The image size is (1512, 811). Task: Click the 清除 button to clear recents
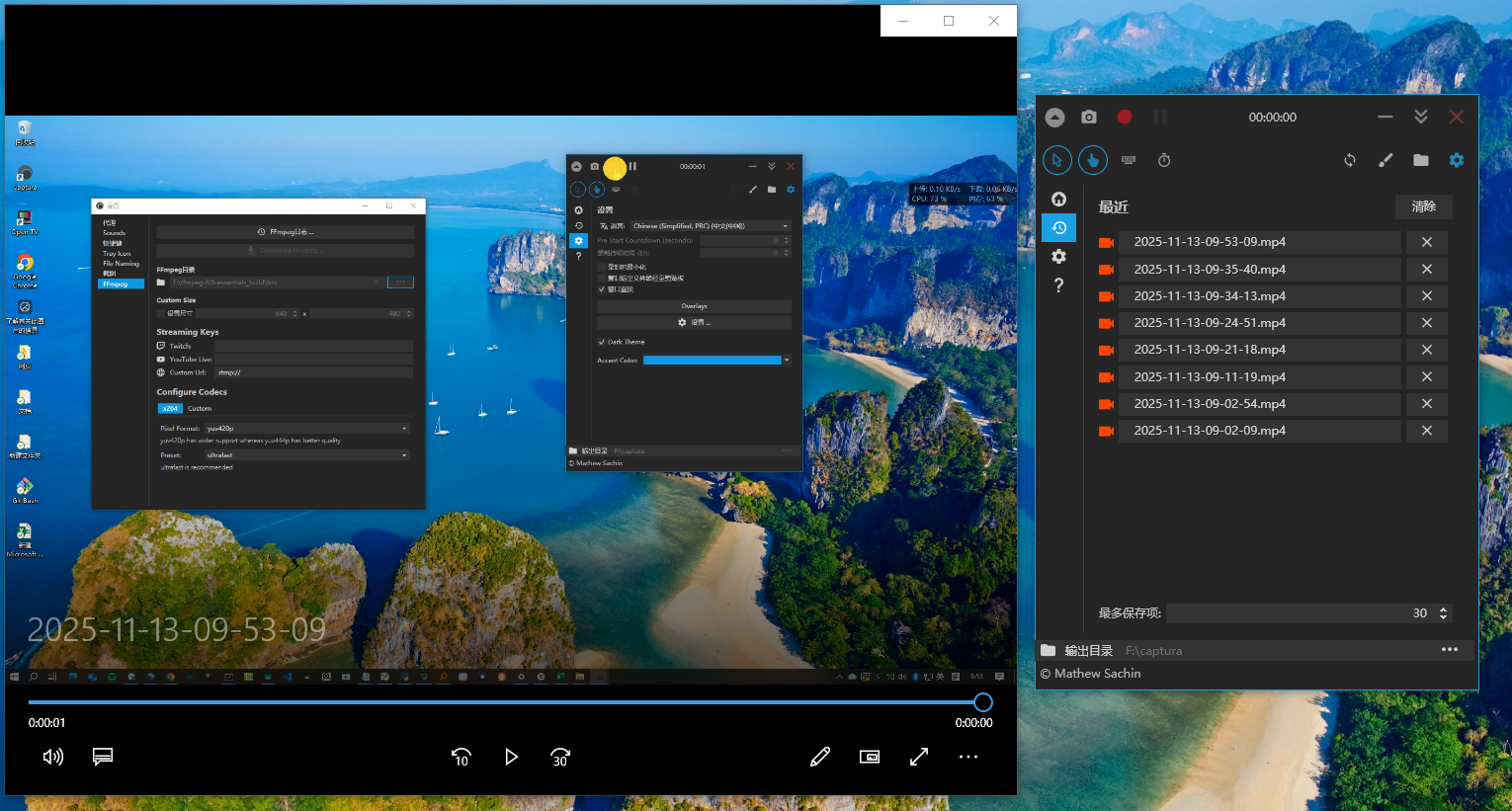1423,206
